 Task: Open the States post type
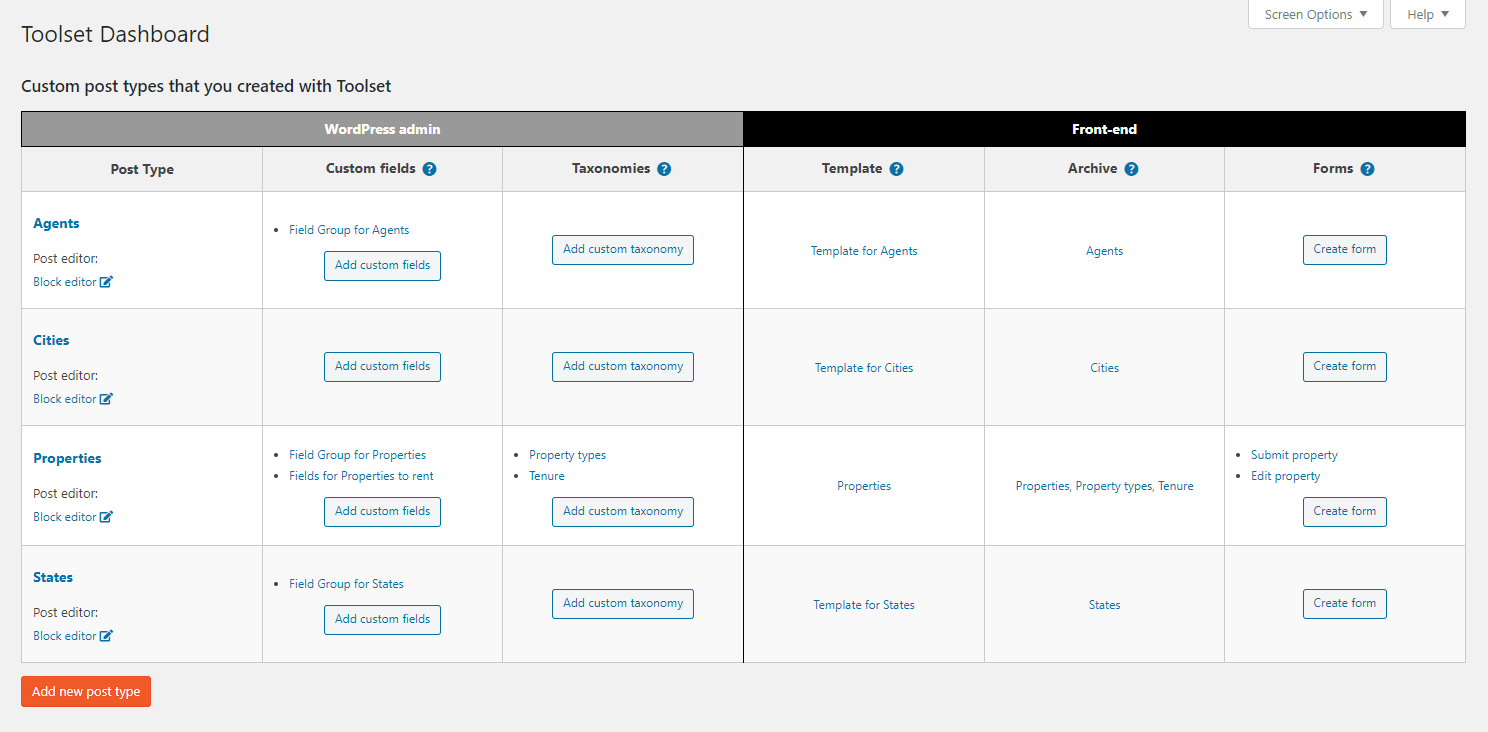(53, 578)
